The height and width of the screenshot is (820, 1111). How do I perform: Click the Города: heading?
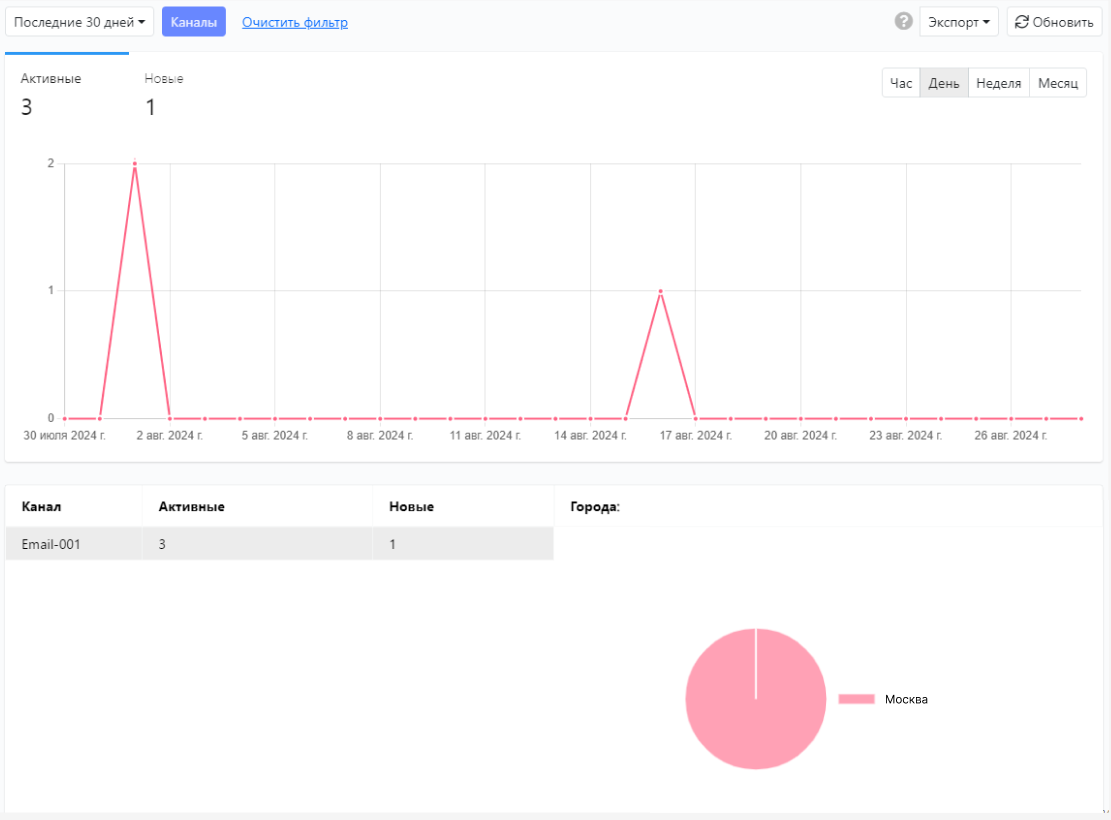click(594, 507)
